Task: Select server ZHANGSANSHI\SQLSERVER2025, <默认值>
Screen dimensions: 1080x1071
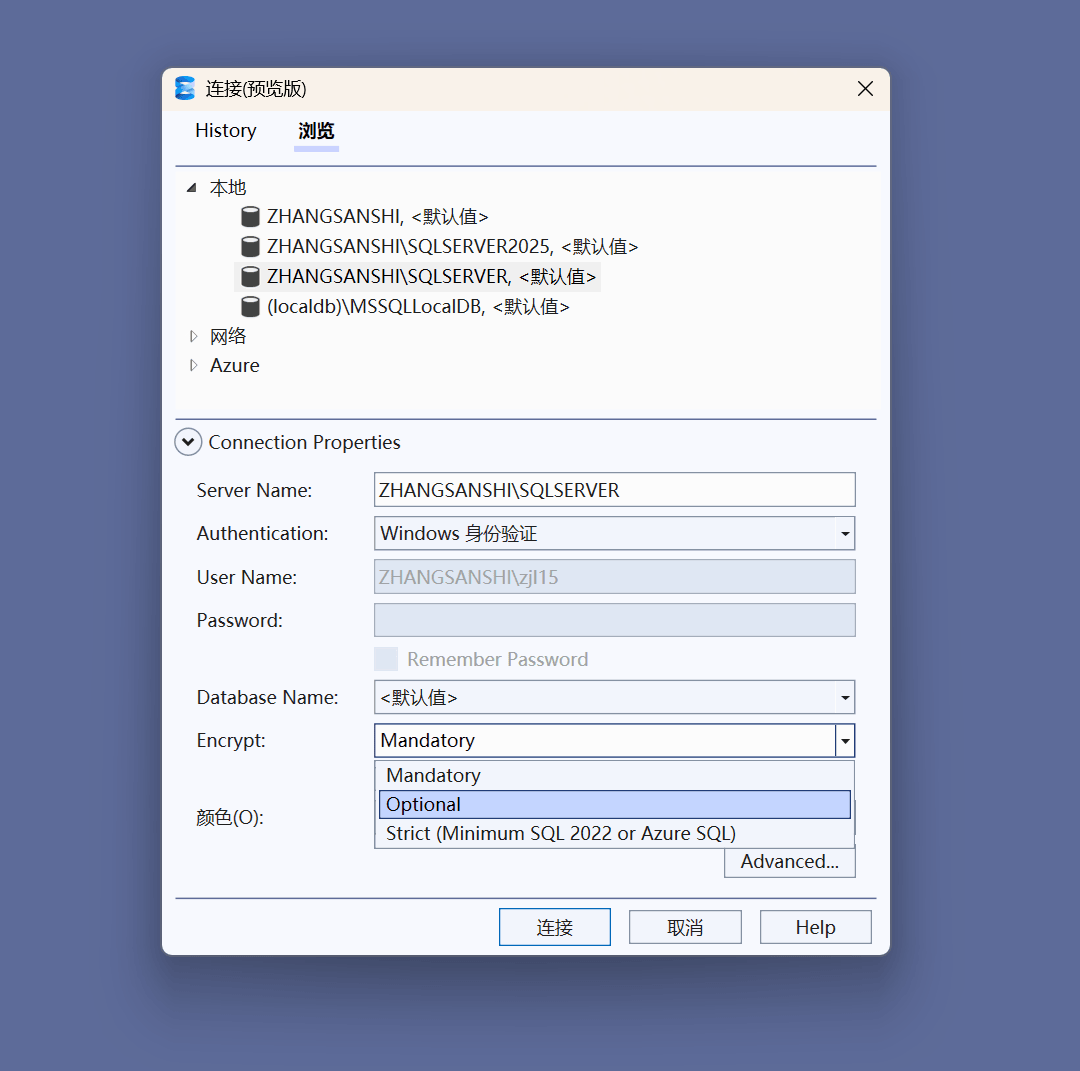Action: (x=453, y=247)
